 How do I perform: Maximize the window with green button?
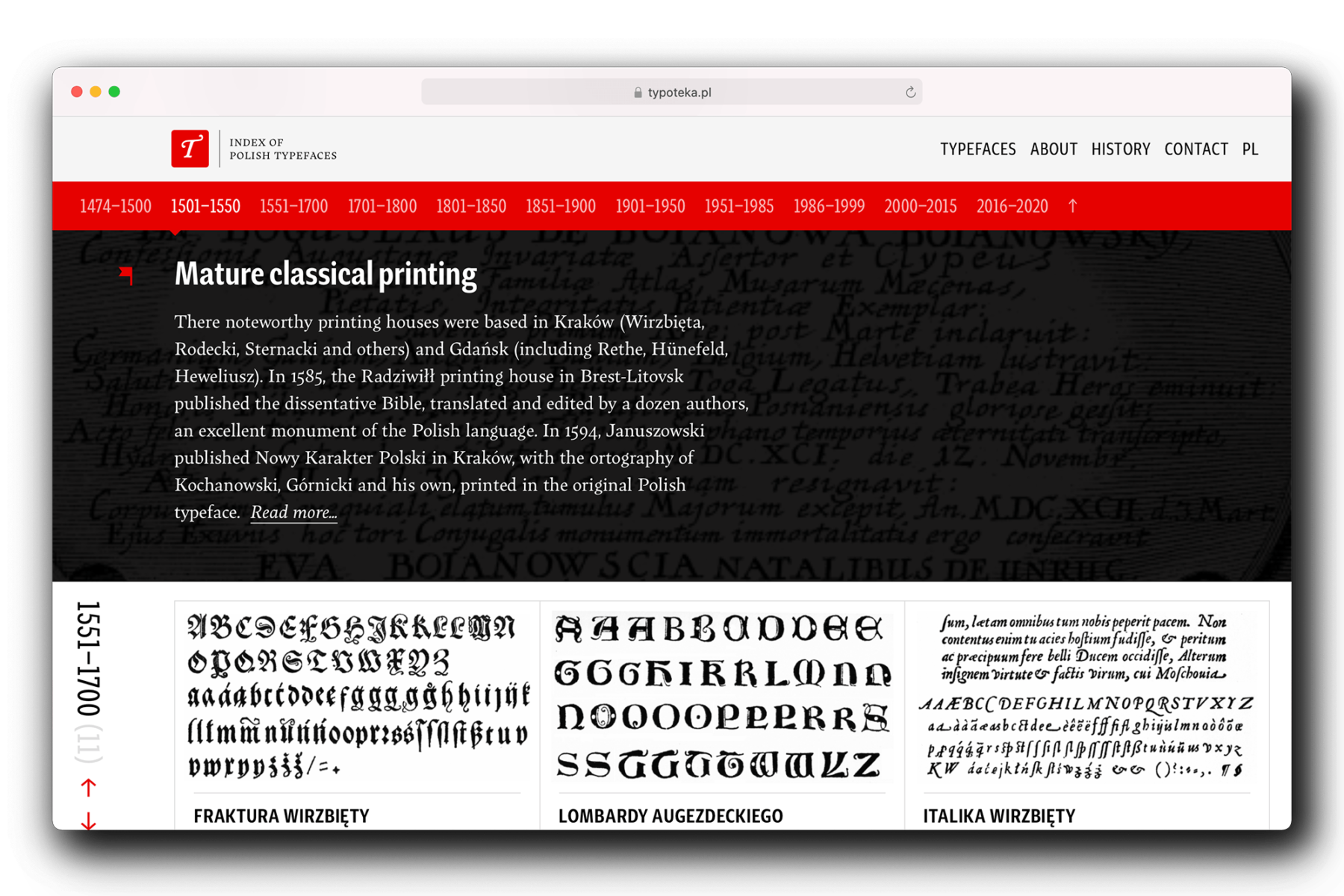pos(114,92)
